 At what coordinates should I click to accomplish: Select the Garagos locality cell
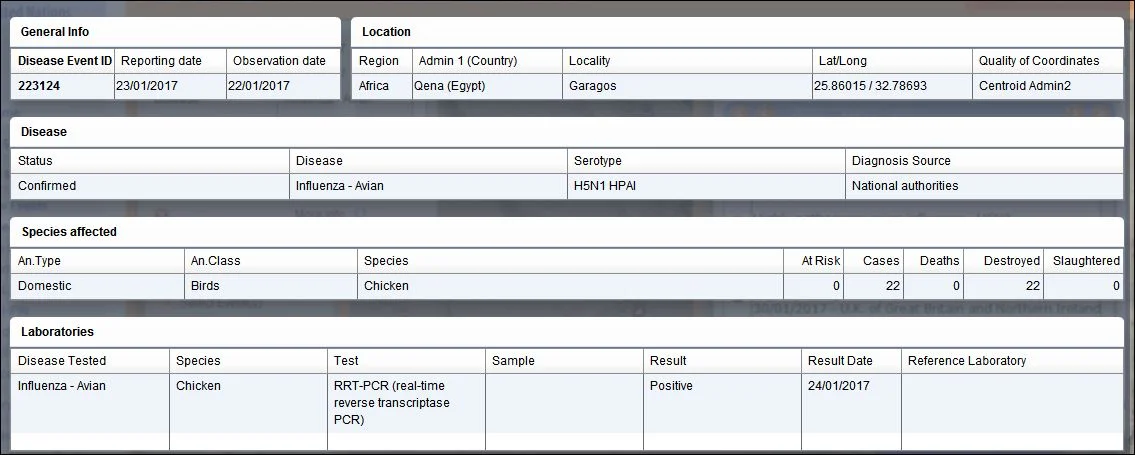click(687, 86)
